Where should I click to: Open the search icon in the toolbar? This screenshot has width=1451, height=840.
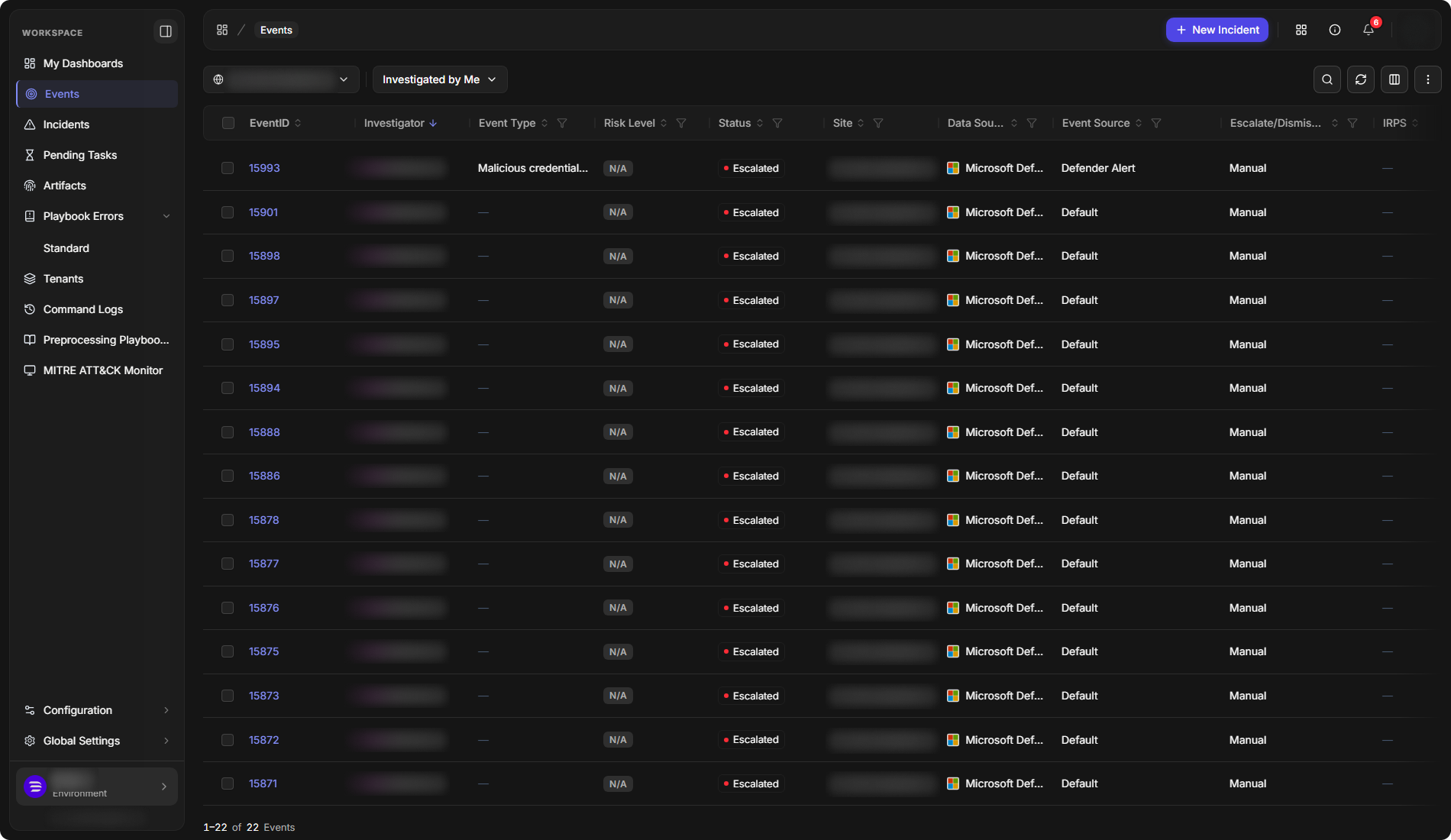click(x=1327, y=79)
